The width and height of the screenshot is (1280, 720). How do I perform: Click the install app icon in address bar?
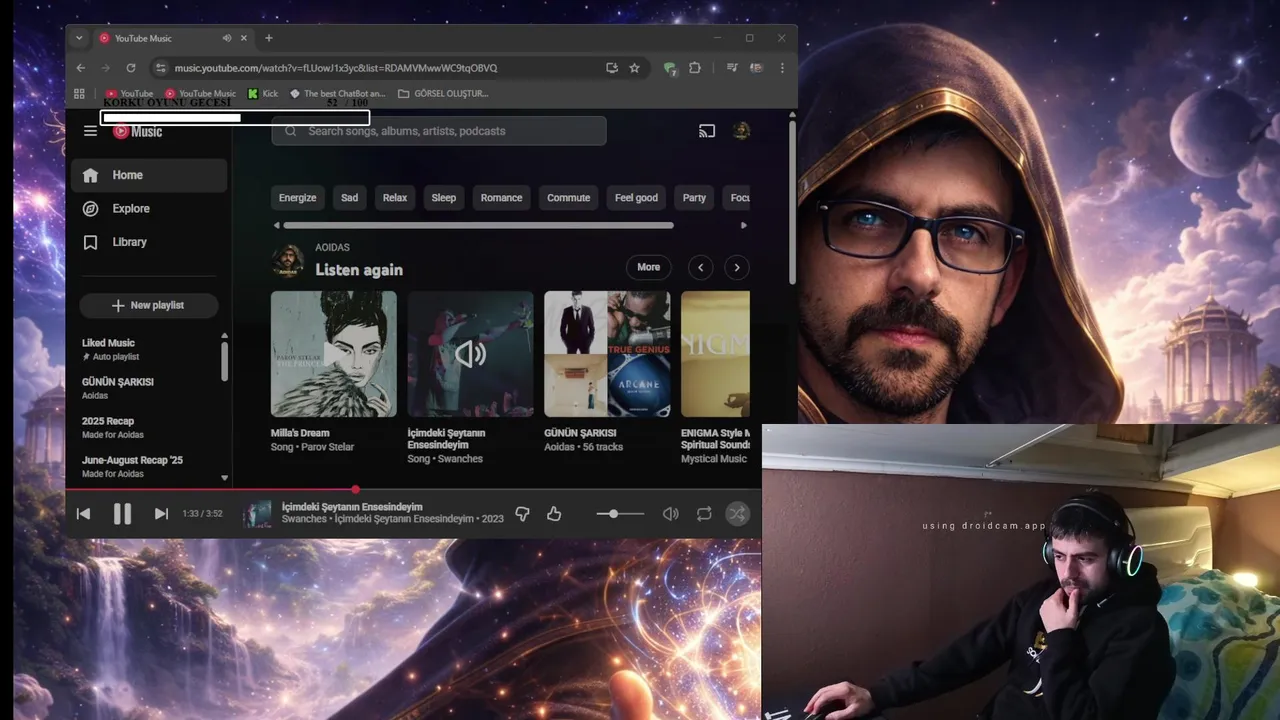[612, 68]
